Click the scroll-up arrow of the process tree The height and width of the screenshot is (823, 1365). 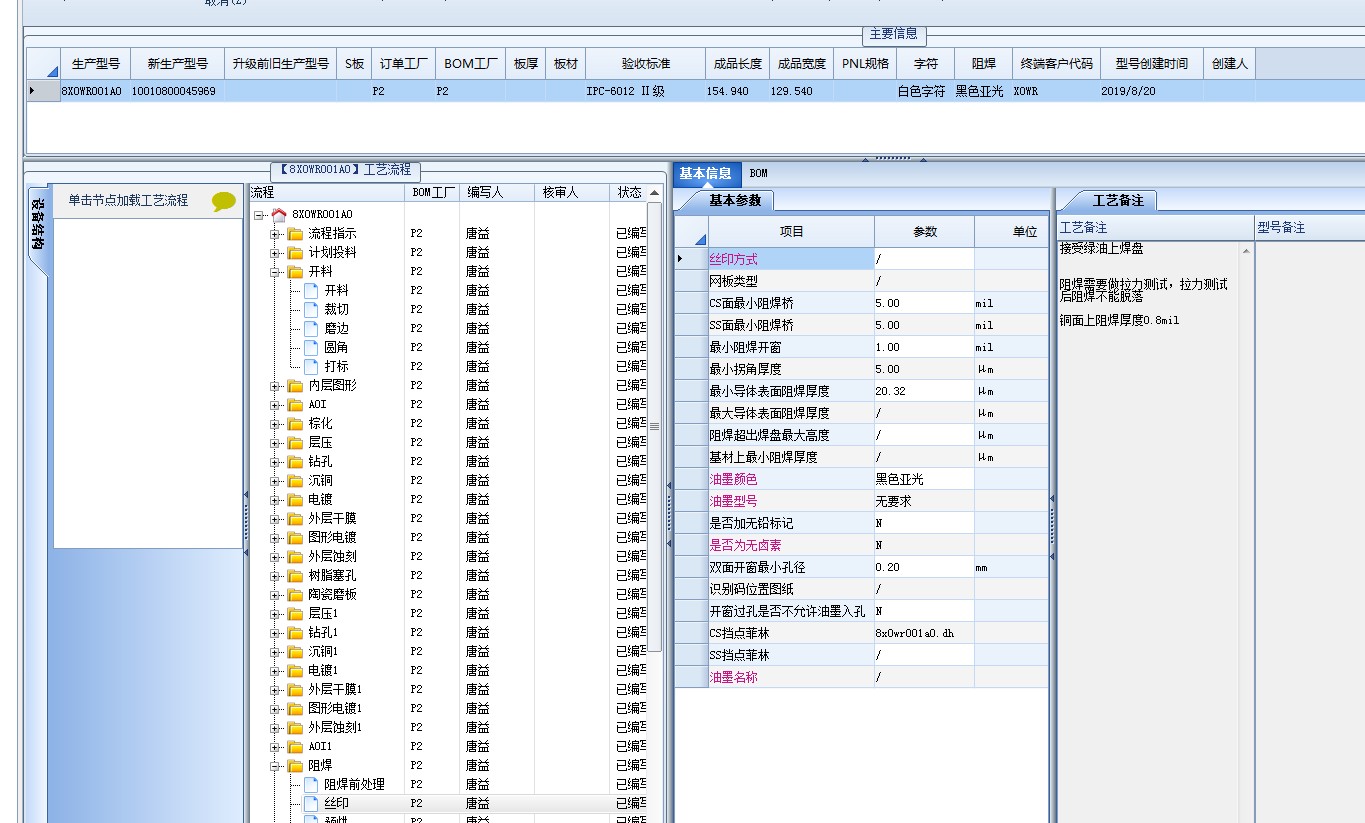click(654, 193)
